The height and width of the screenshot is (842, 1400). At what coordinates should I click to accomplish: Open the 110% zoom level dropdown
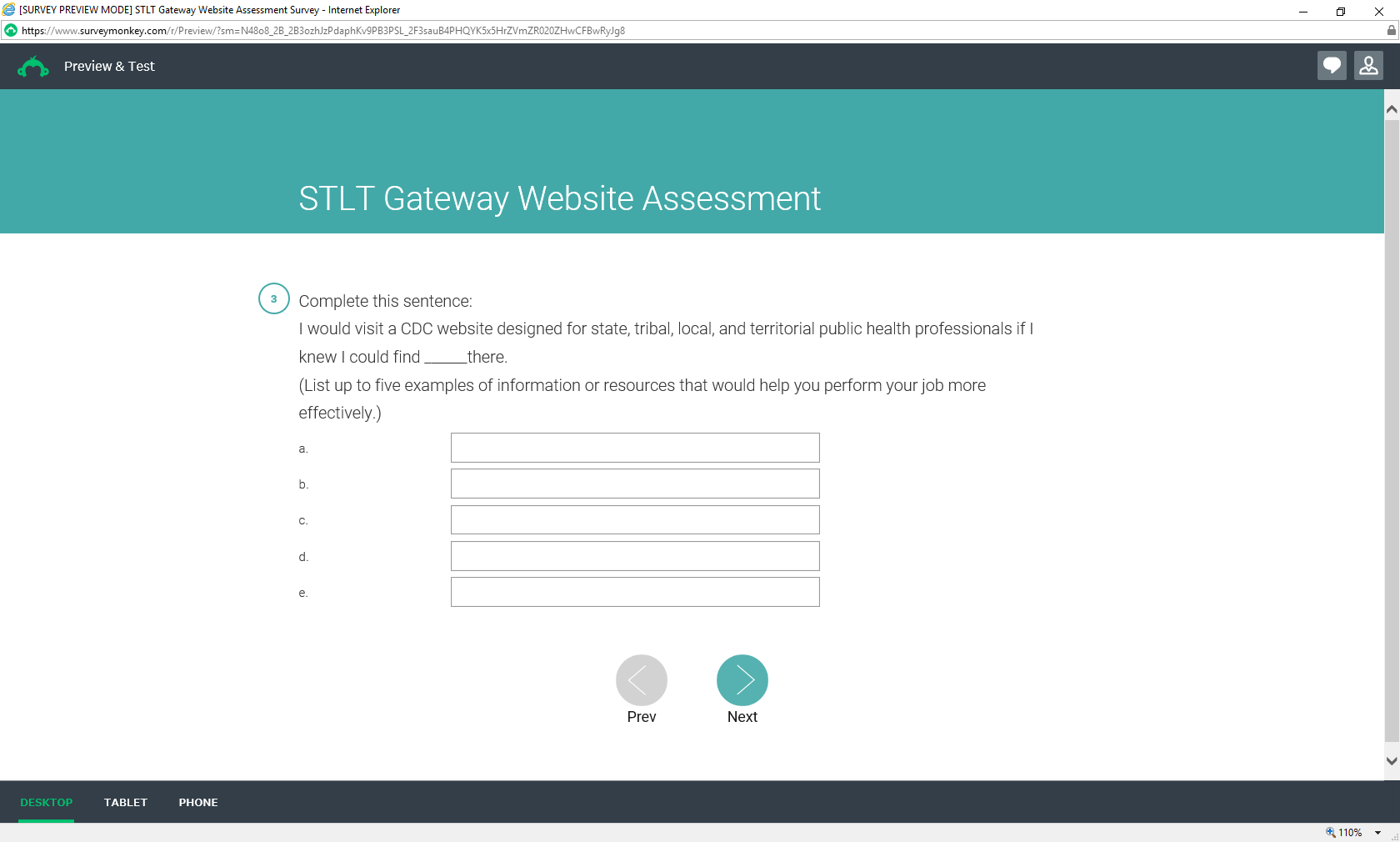point(1377,833)
